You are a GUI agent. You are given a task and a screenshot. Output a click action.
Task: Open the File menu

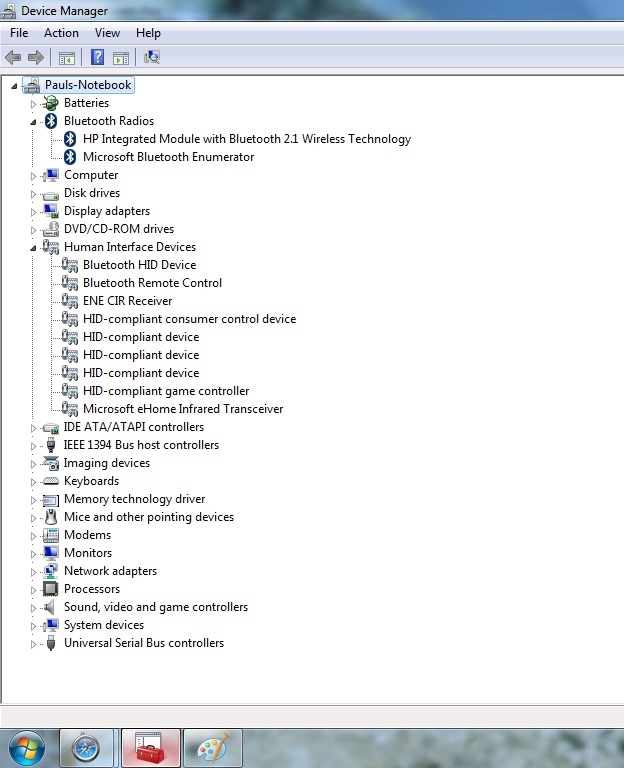click(x=19, y=33)
